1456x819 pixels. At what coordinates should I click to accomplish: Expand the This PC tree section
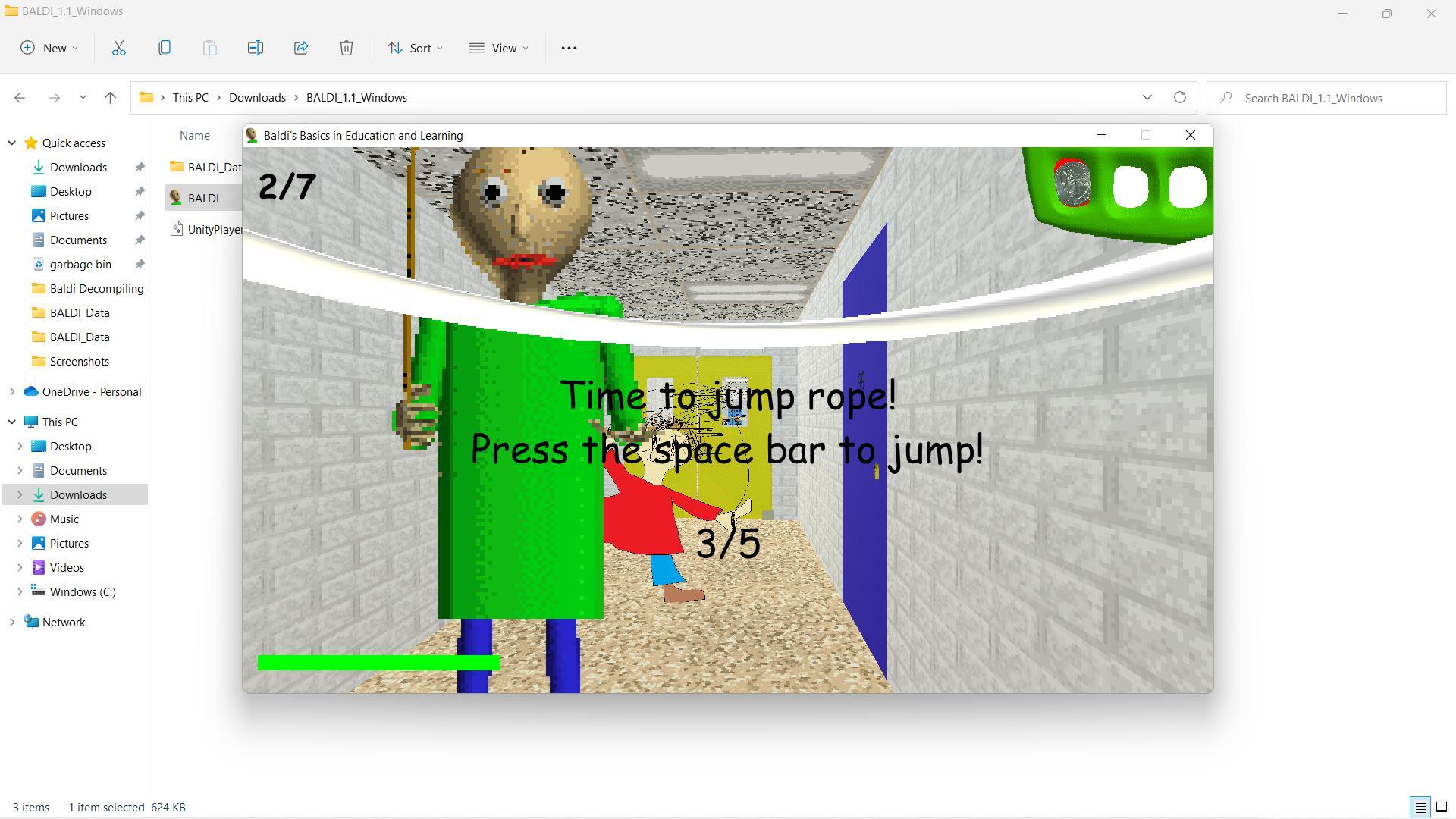[x=13, y=421]
